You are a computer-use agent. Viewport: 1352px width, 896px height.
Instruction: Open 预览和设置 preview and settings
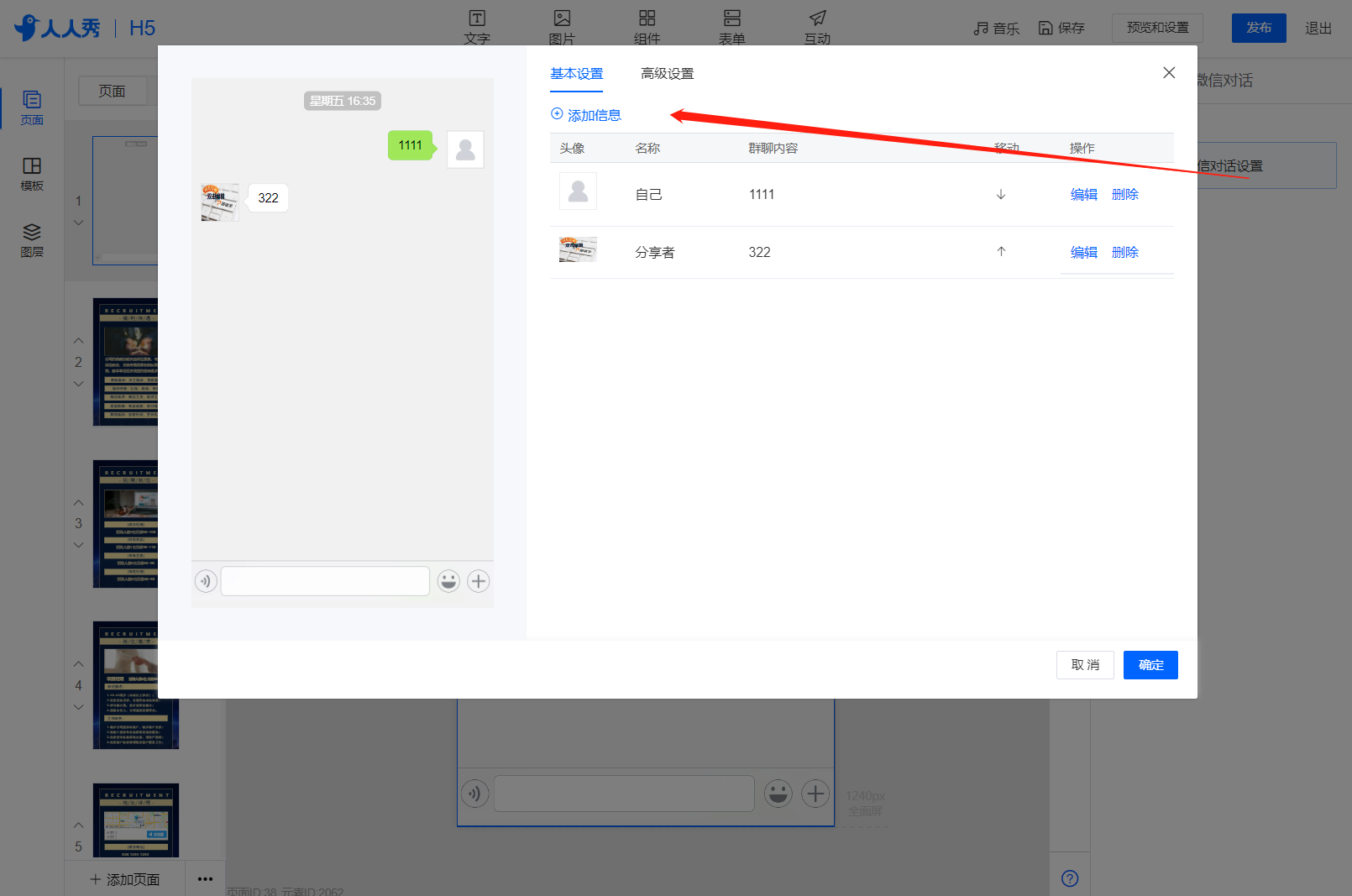coord(1157,28)
